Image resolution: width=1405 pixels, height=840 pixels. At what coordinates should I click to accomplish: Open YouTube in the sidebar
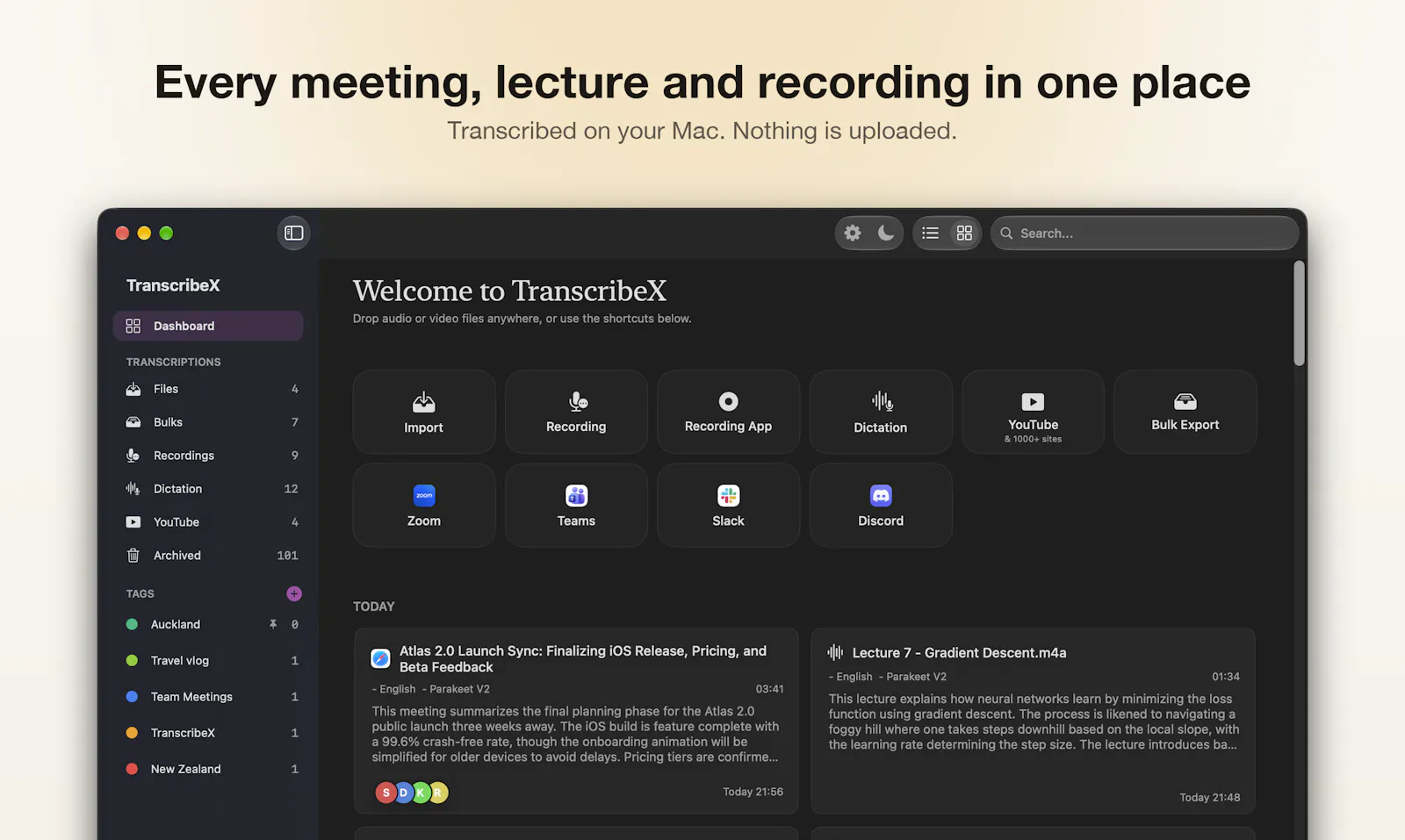click(208, 522)
